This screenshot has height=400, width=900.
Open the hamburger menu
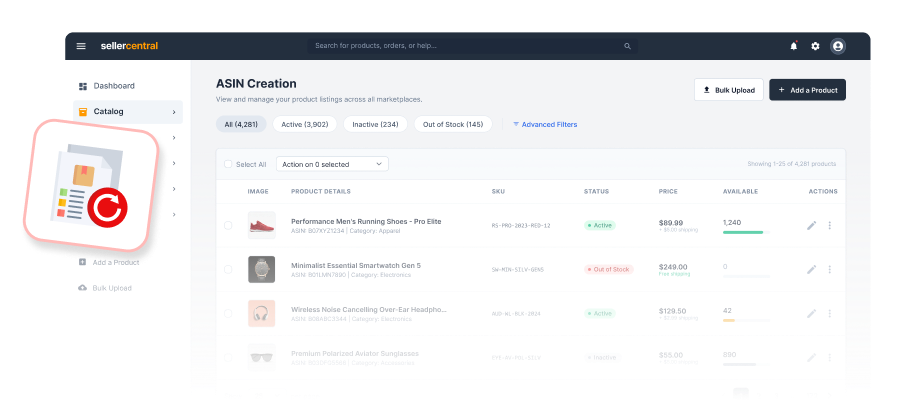click(x=81, y=46)
